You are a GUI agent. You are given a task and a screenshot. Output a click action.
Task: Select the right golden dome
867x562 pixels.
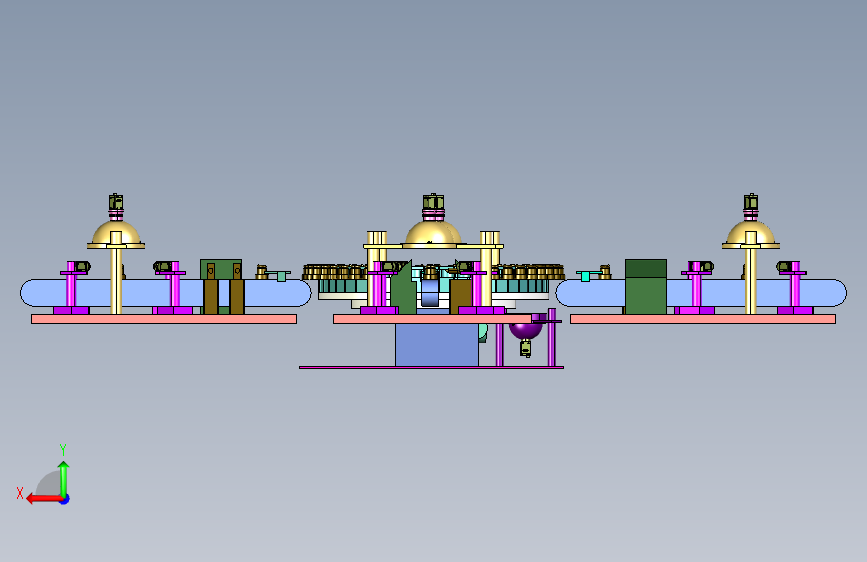(x=750, y=232)
